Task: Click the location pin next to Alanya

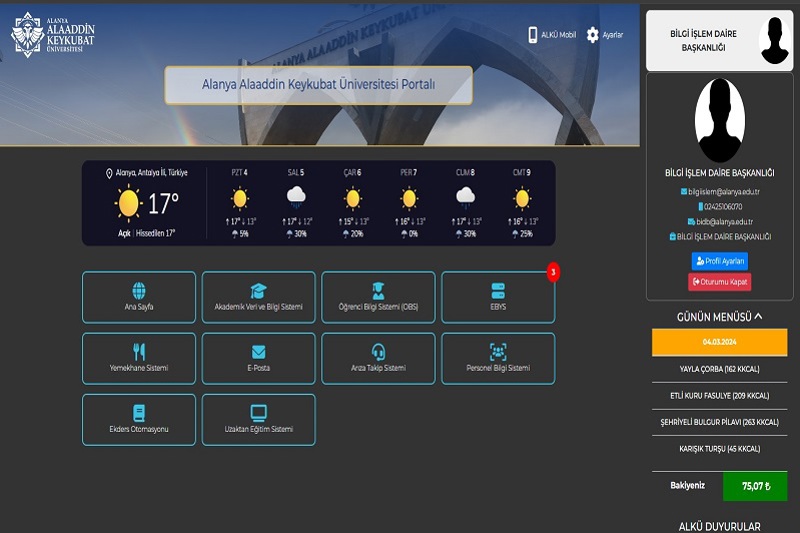Action: 109,173
